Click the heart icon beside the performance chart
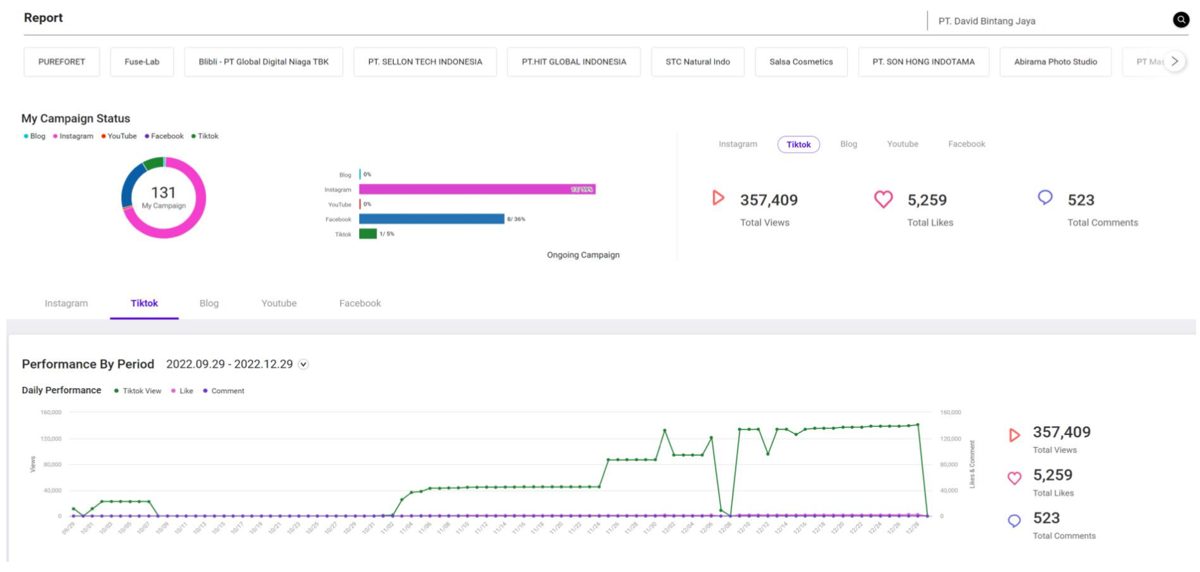1200x572 pixels. (1014, 478)
